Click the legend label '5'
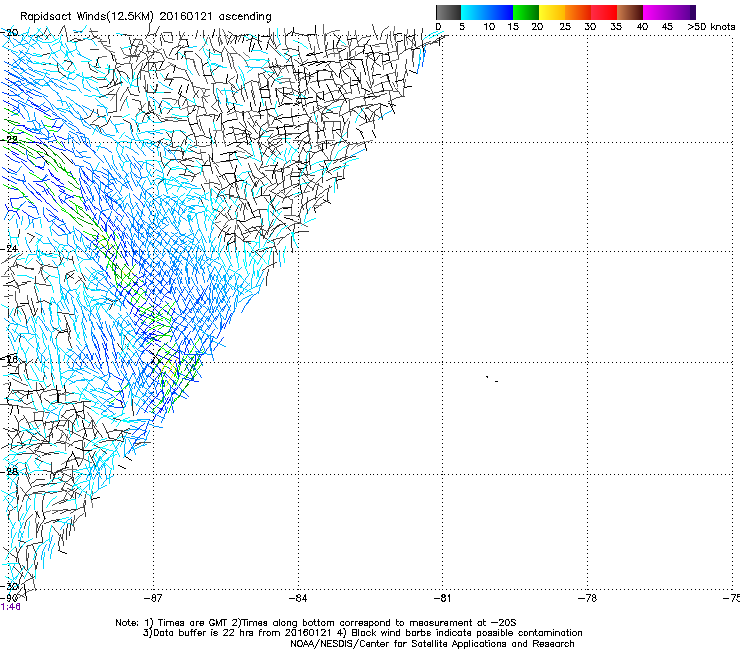Viewport: 740px width, 650px height. (462, 27)
